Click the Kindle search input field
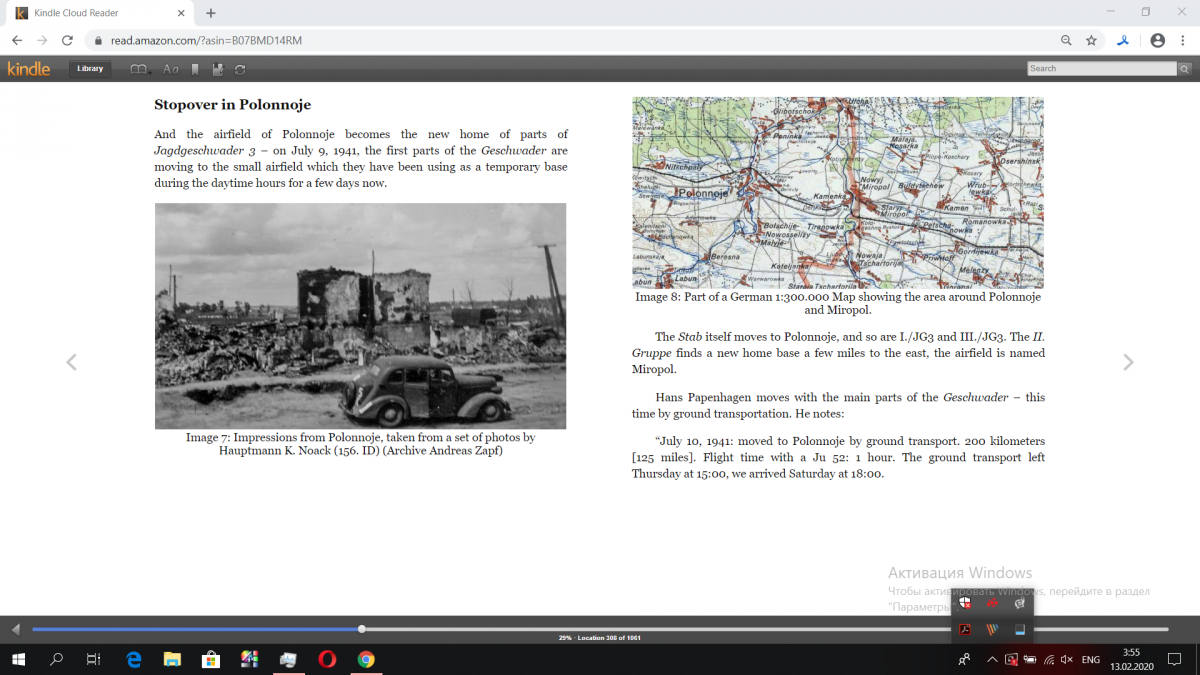The image size is (1200, 675). (1101, 69)
